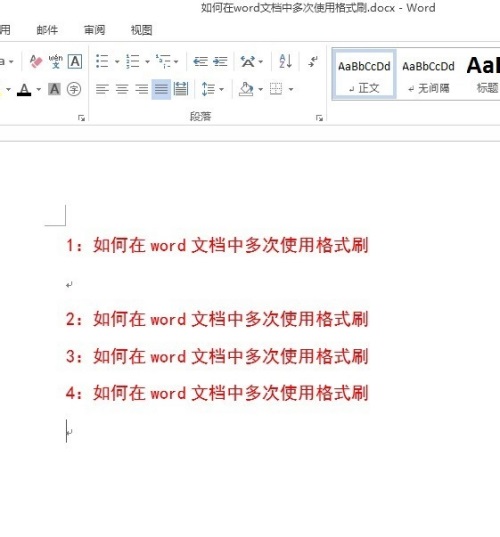Image resolution: width=500 pixels, height=537 pixels.
Task: Apply Borders to selection
Action: (x=276, y=89)
